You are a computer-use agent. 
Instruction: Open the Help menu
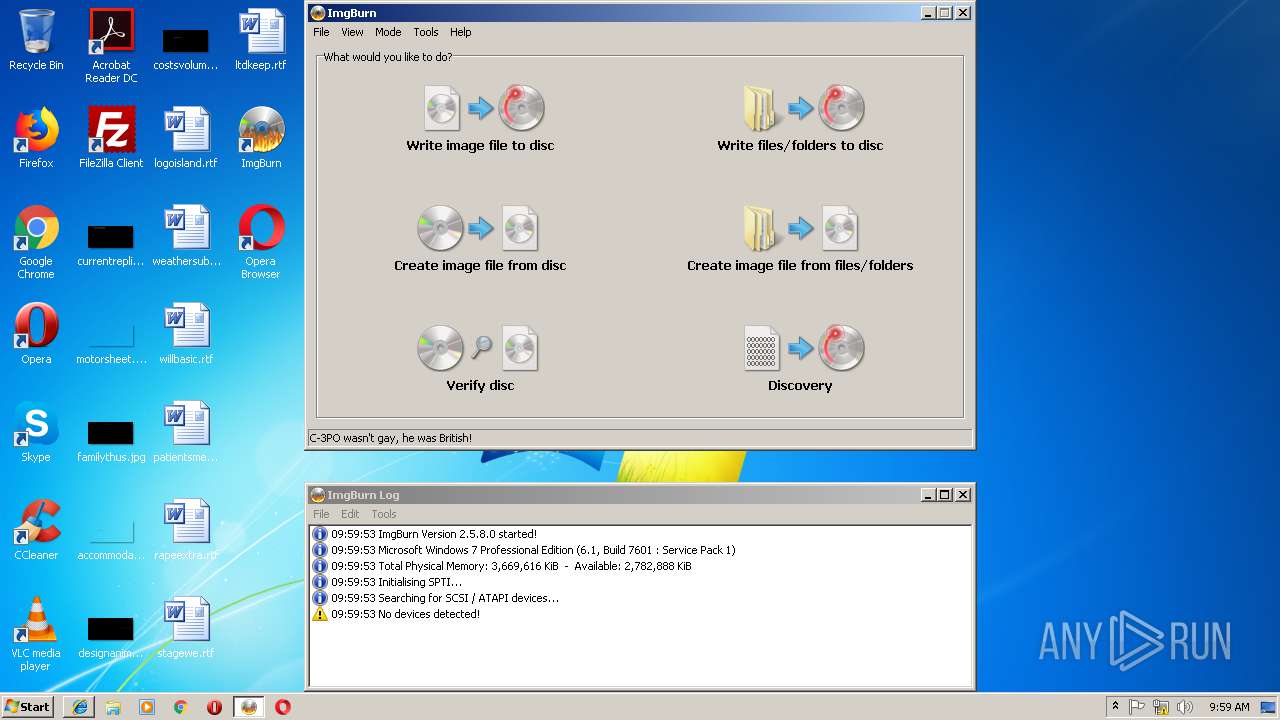[461, 32]
